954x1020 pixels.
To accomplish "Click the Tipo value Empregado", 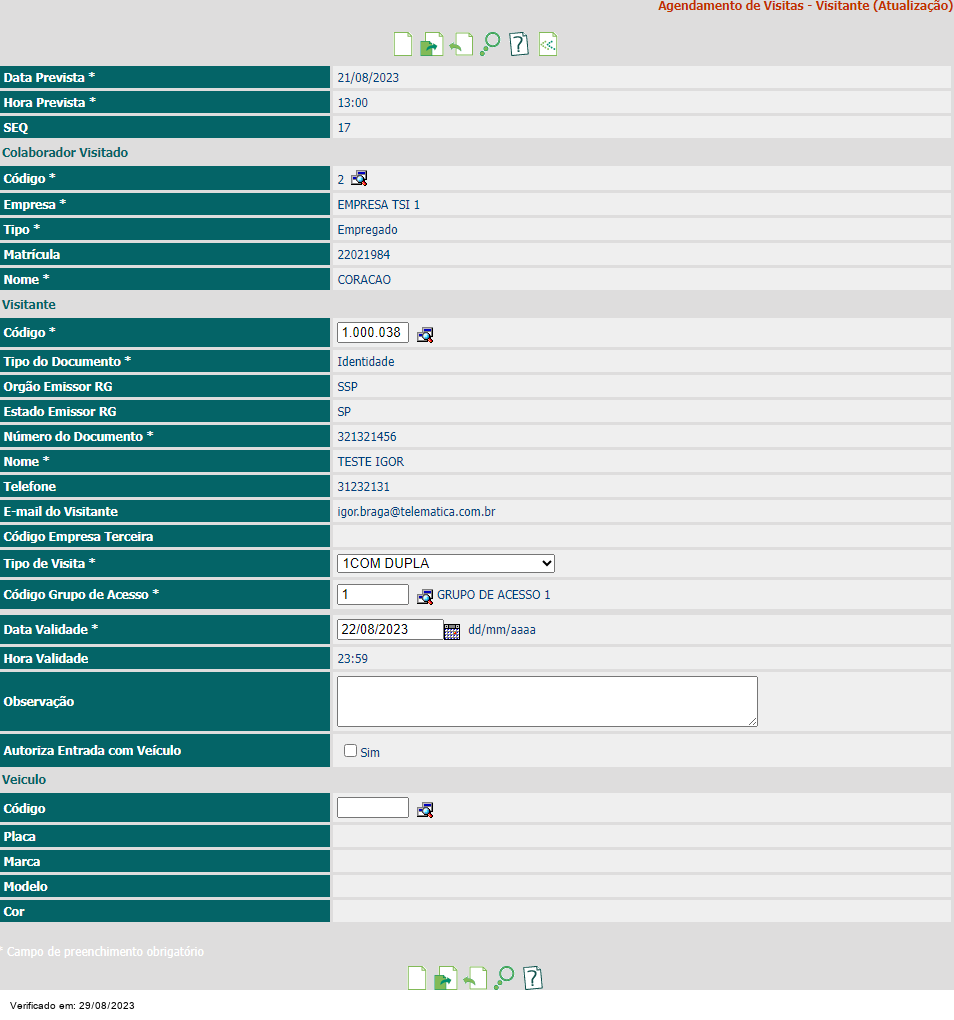I will [x=367, y=230].
